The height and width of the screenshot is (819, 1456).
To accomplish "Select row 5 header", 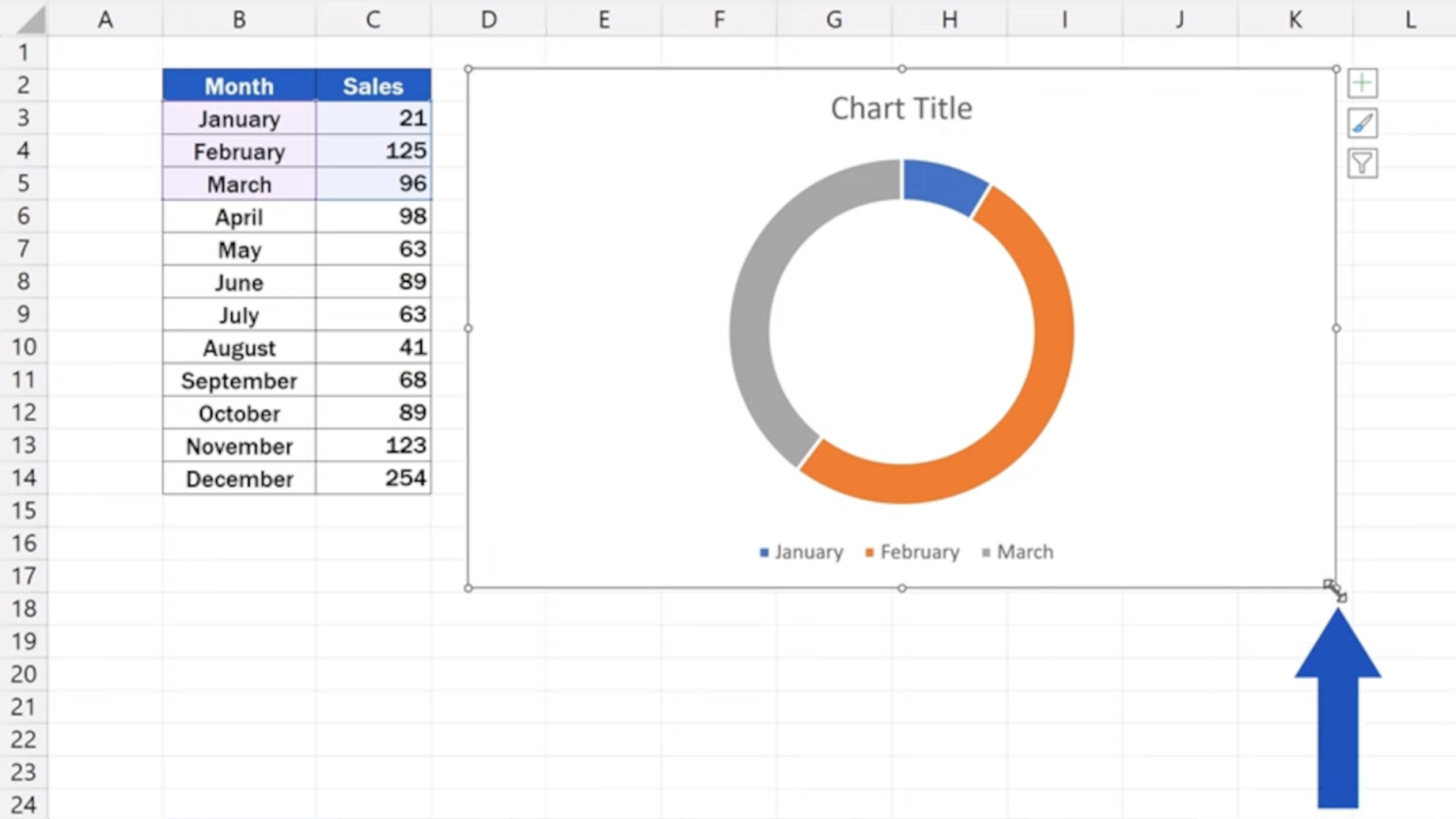I will [24, 183].
